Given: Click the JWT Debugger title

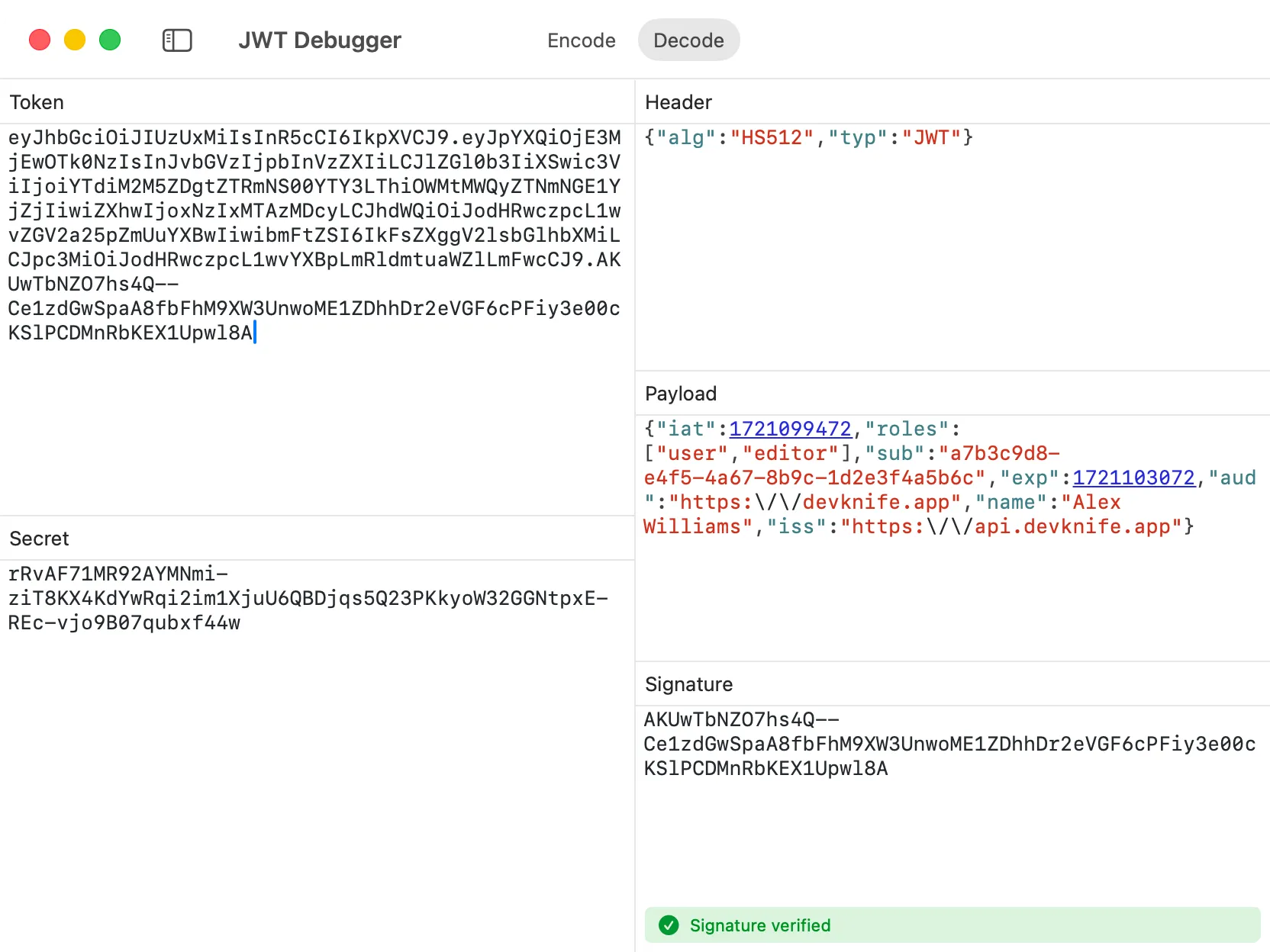Looking at the screenshot, I should tap(320, 40).
